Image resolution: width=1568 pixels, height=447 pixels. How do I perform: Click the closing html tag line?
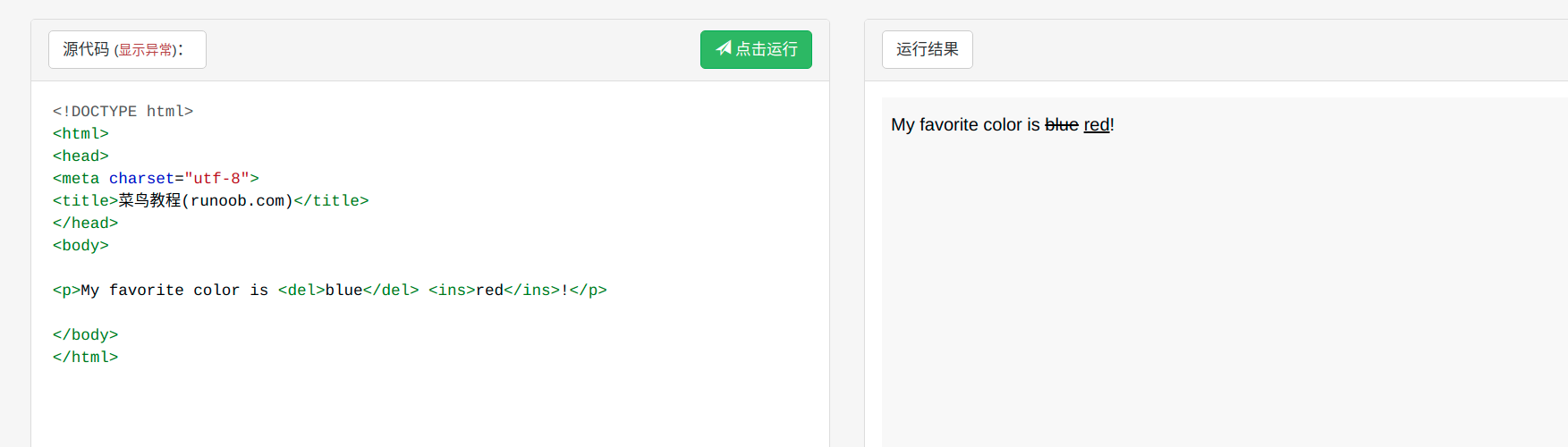point(85,358)
